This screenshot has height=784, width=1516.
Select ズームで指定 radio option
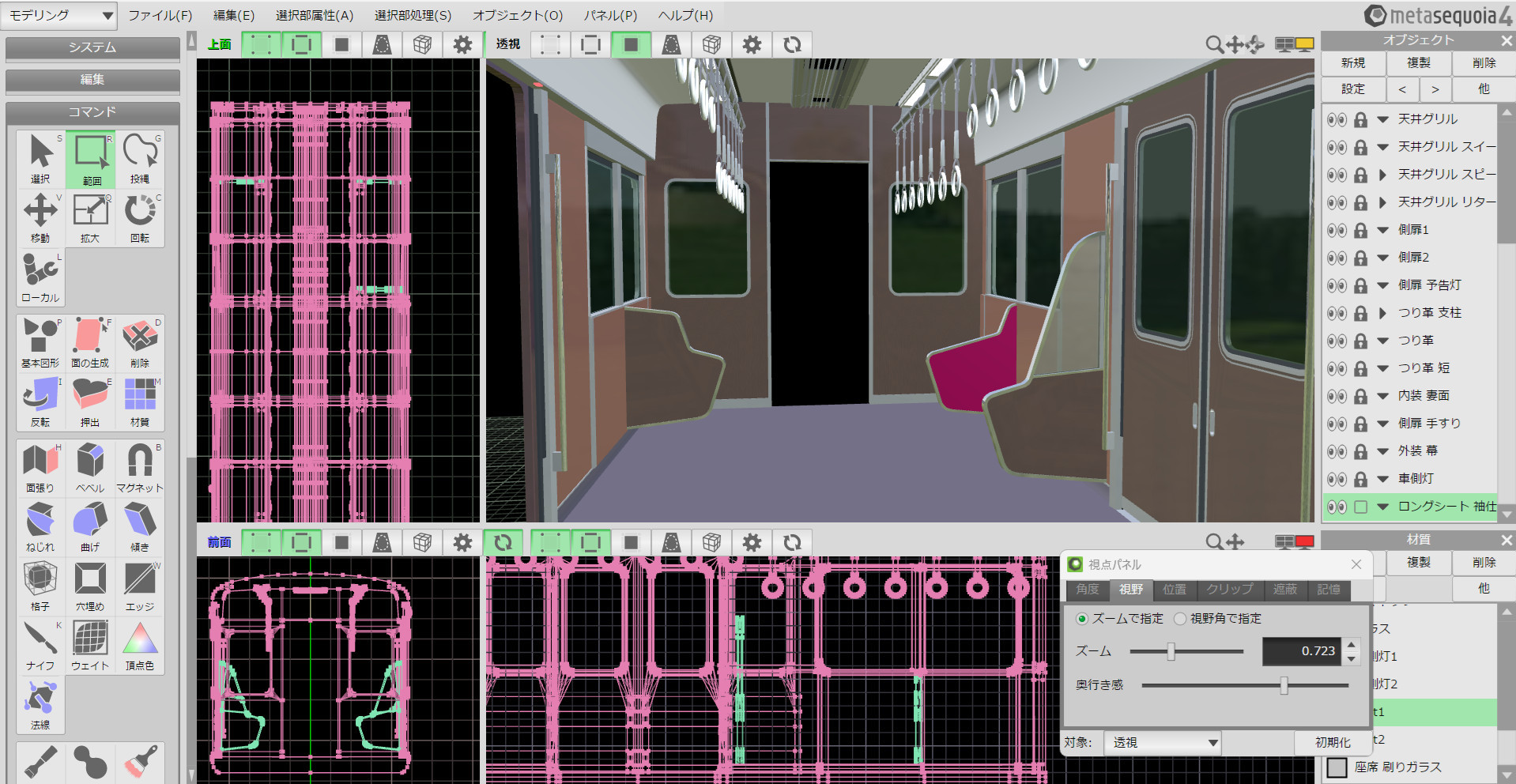click(1082, 619)
